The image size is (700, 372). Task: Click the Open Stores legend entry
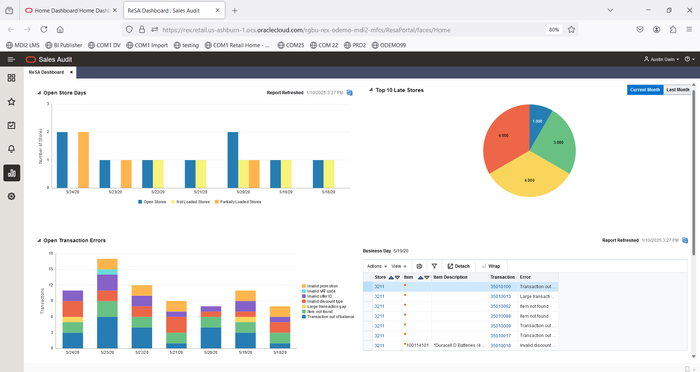coord(152,202)
